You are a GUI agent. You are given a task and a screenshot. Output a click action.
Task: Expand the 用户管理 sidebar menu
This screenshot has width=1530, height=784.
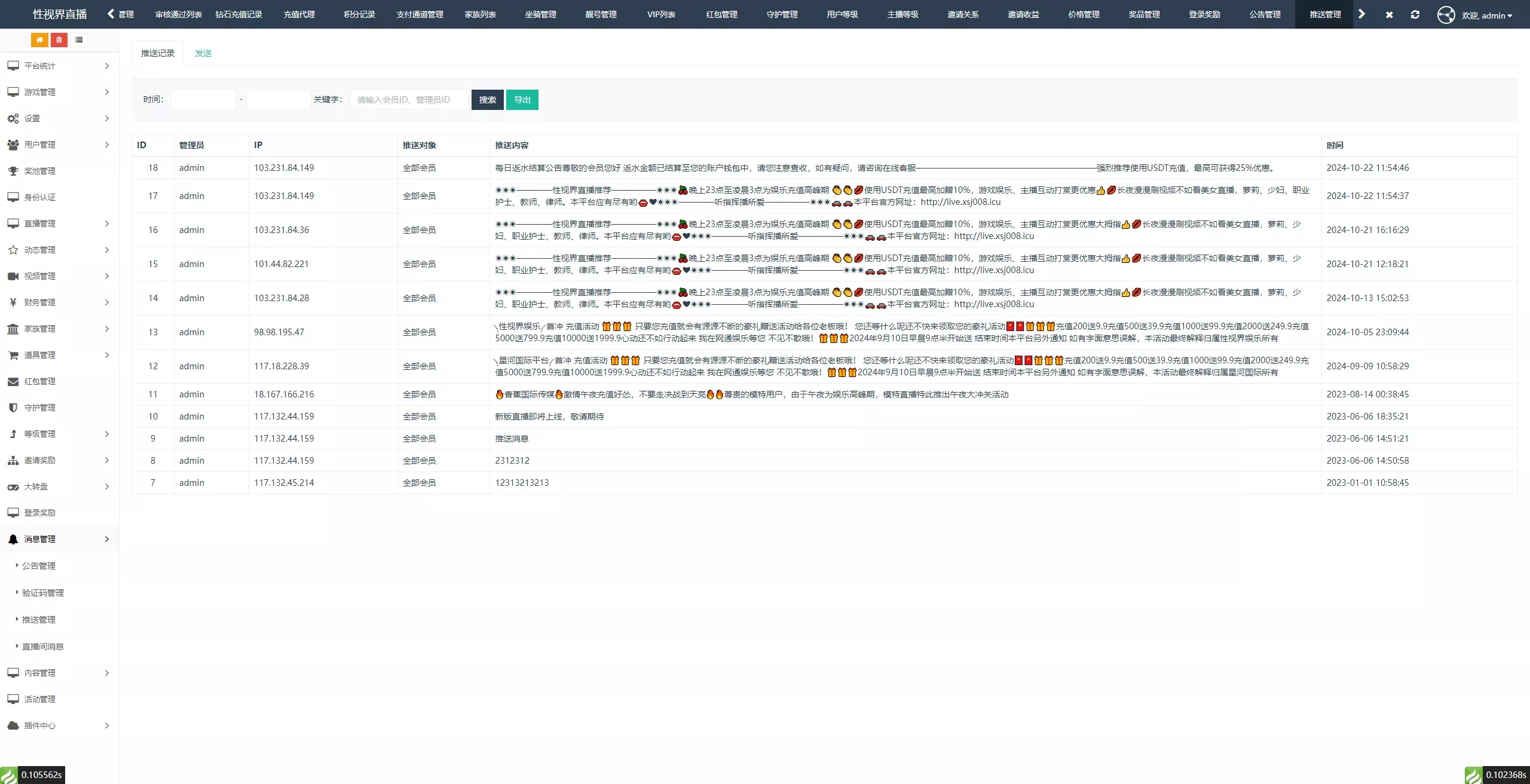[59, 145]
